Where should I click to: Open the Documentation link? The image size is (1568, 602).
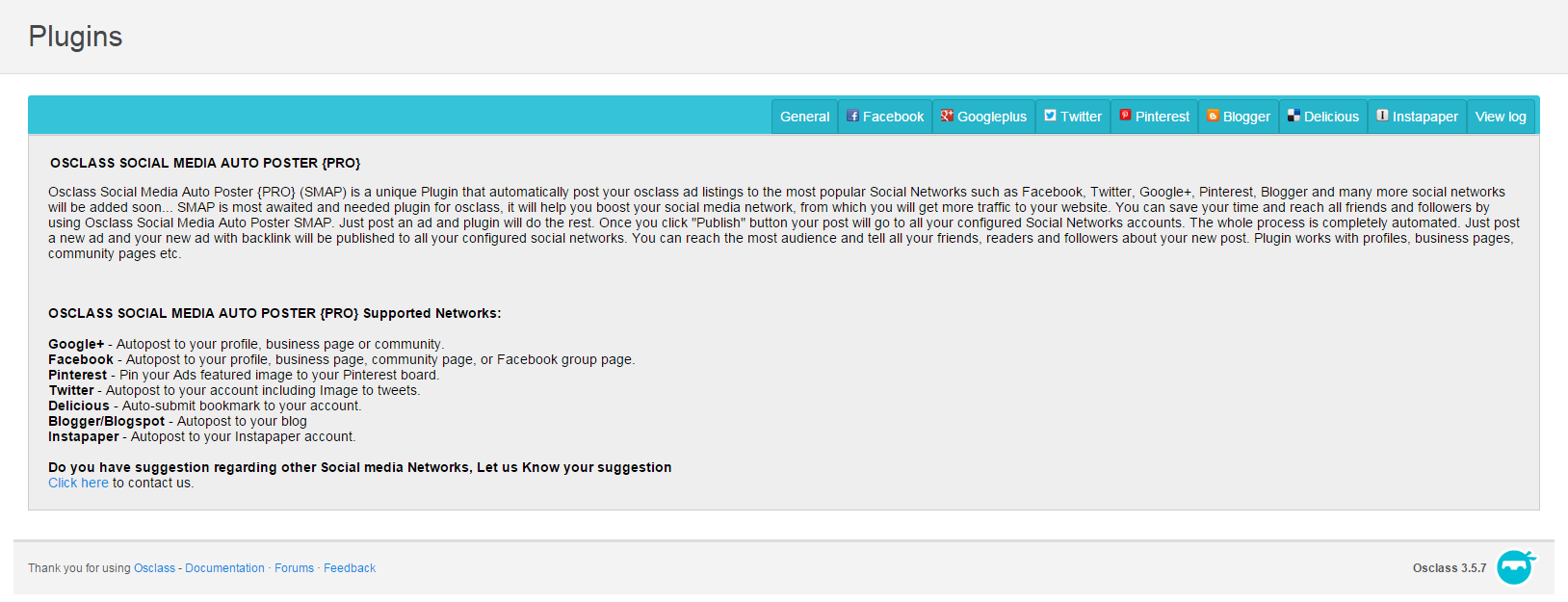225,567
